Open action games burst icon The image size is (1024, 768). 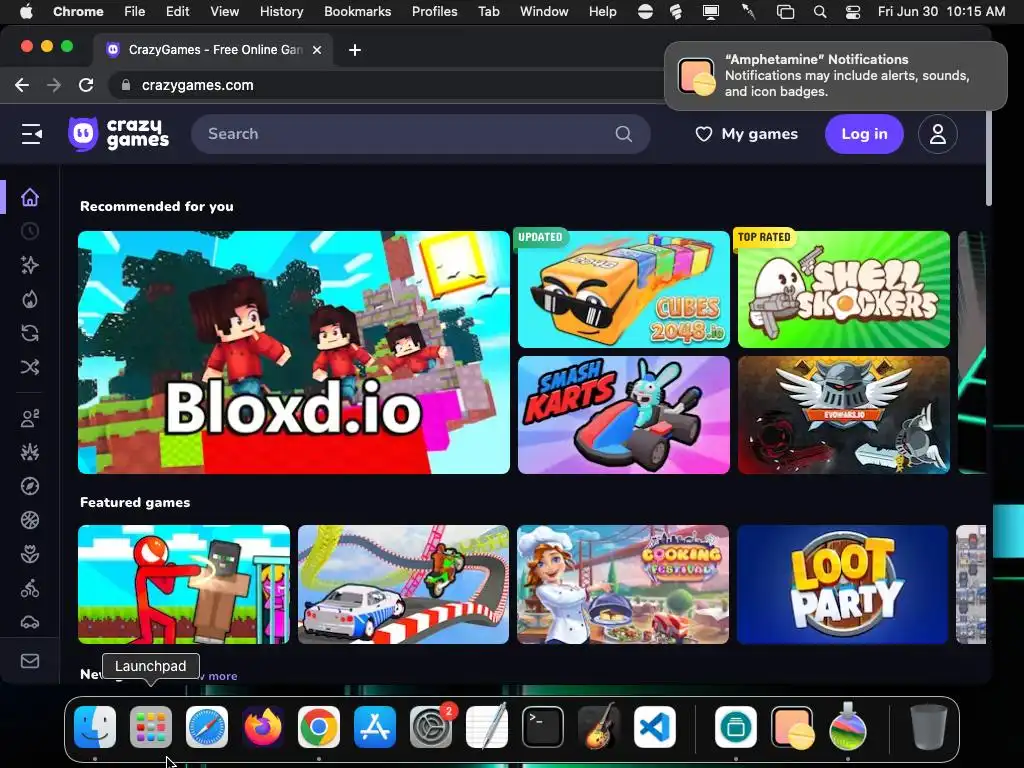coord(29,452)
